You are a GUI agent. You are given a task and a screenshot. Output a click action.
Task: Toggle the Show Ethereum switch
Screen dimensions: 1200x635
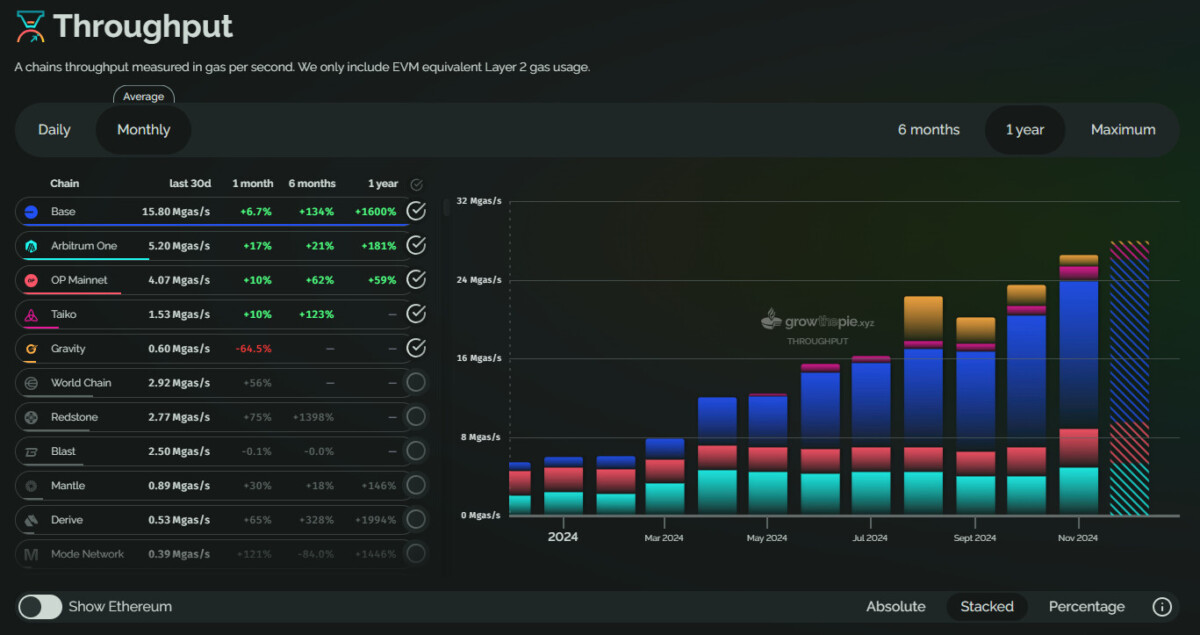(40, 607)
